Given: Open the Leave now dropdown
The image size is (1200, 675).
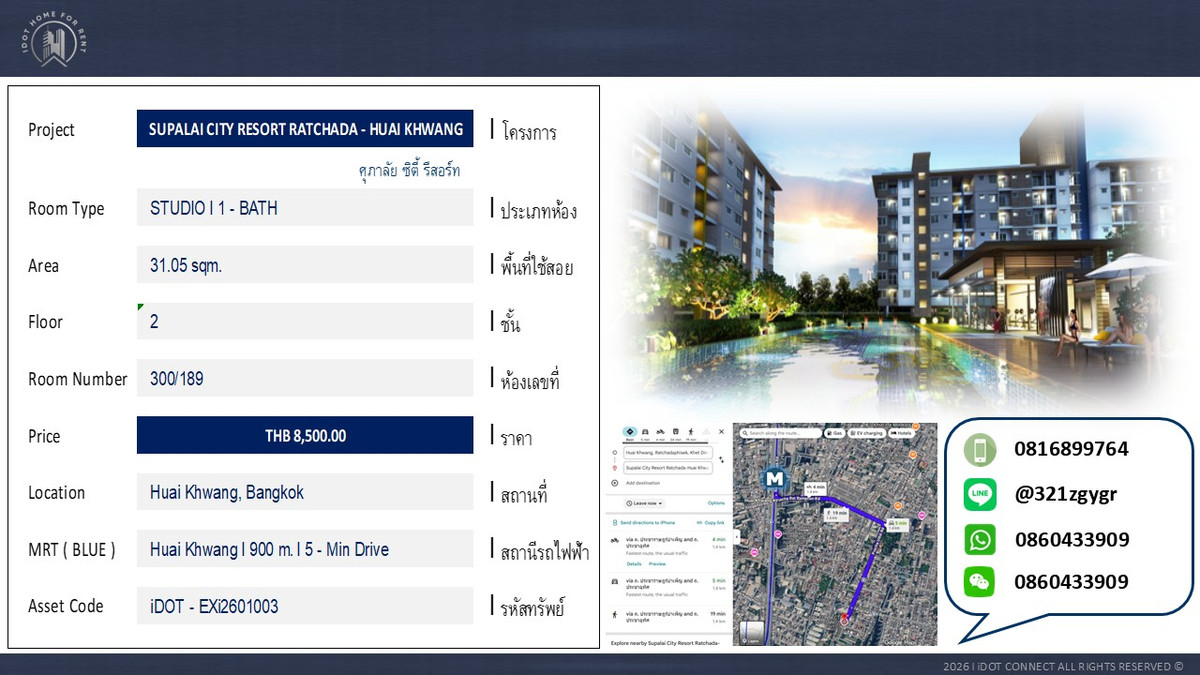Looking at the screenshot, I should point(643,503).
